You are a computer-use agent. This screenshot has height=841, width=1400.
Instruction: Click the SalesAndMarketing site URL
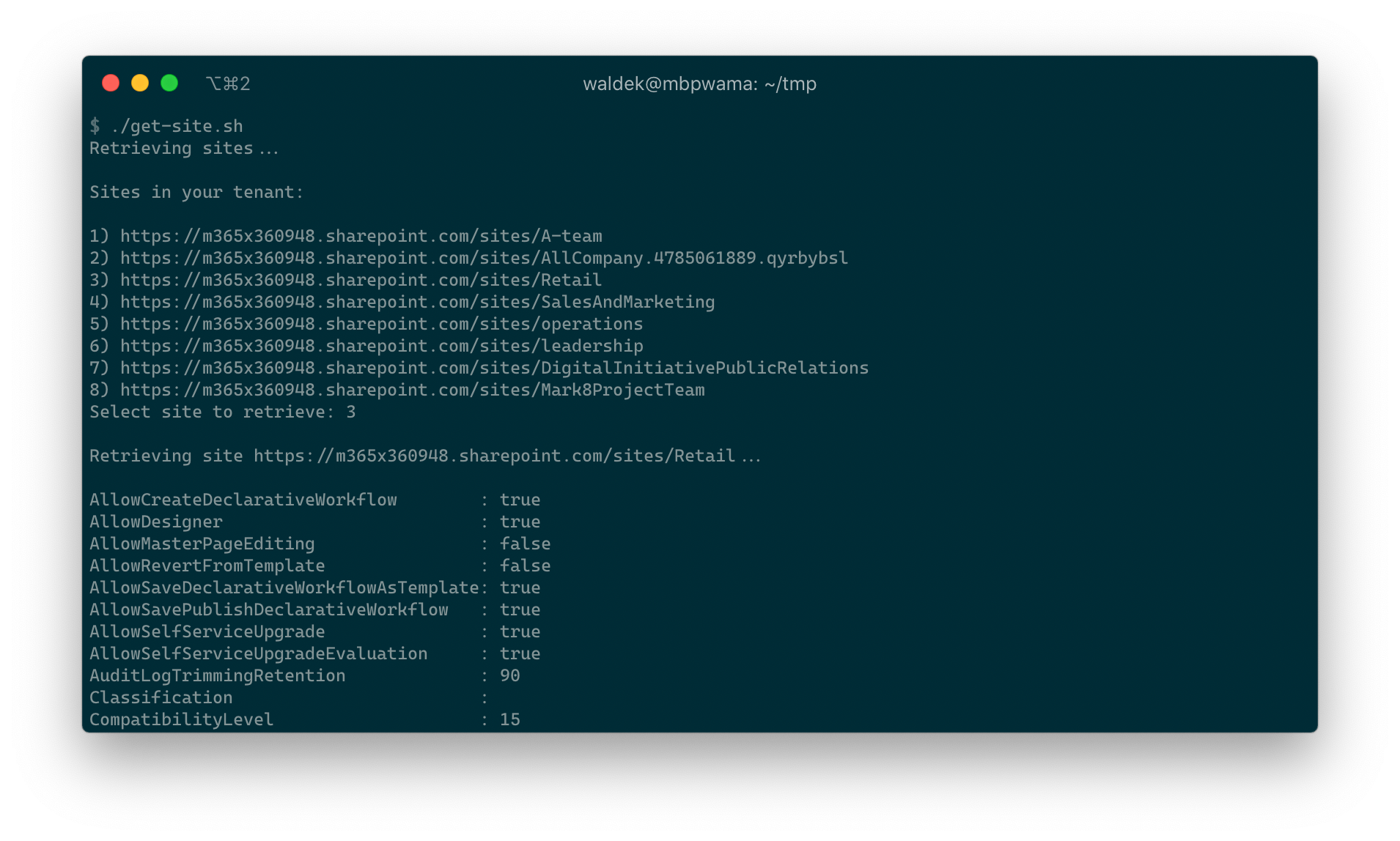(418, 302)
